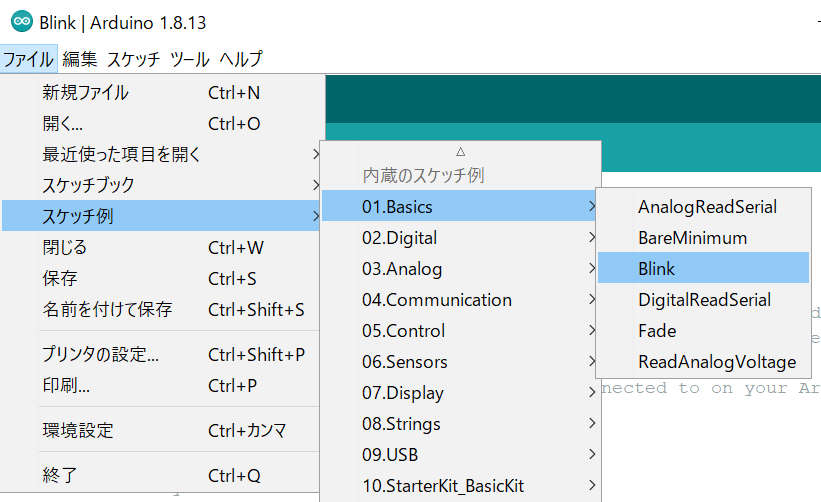The width and height of the screenshot is (821, 502).
Task: Expand 04.Communication examples category
Action: click(461, 299)
